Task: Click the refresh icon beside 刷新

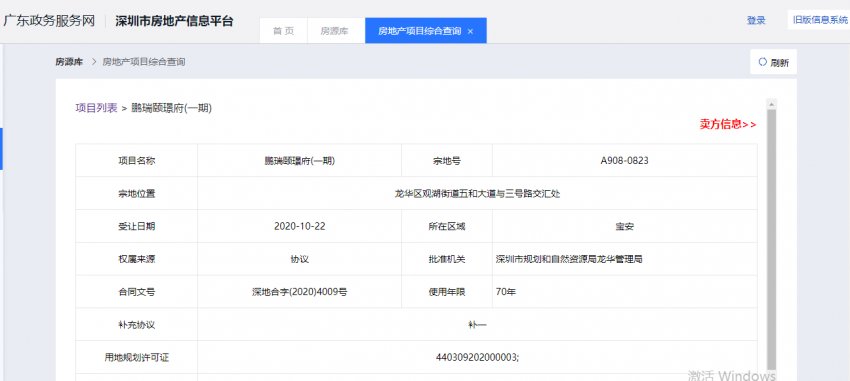Action: (x=763, y=62)
